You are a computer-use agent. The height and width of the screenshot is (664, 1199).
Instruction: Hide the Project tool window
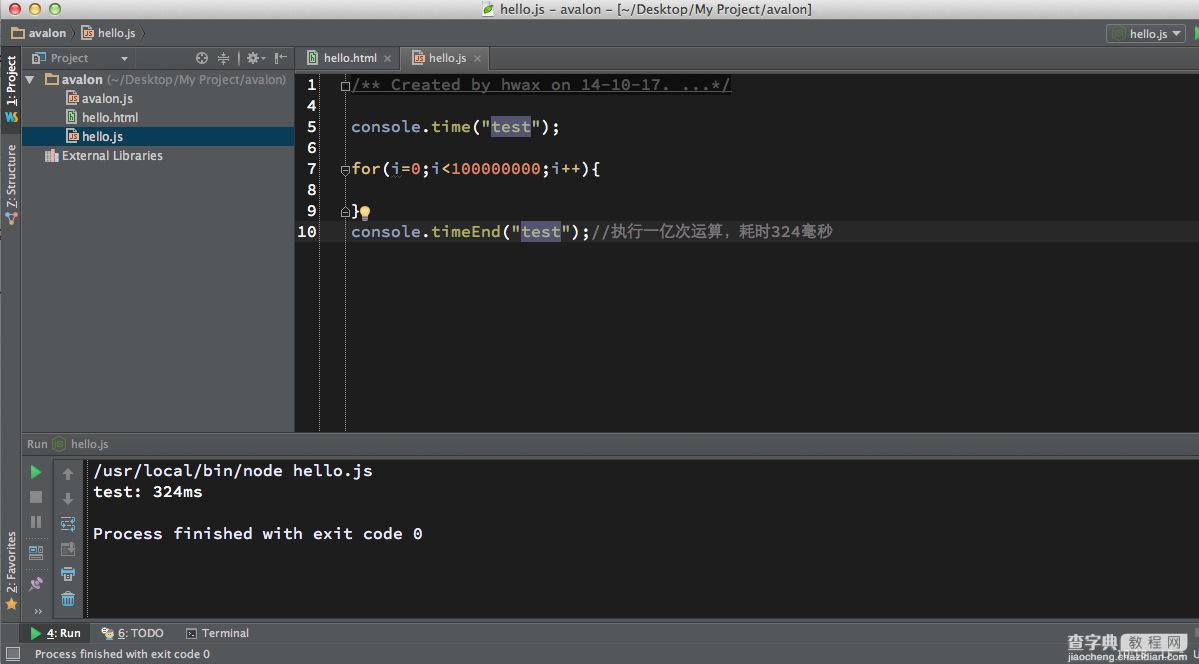[x=281, y=58]
